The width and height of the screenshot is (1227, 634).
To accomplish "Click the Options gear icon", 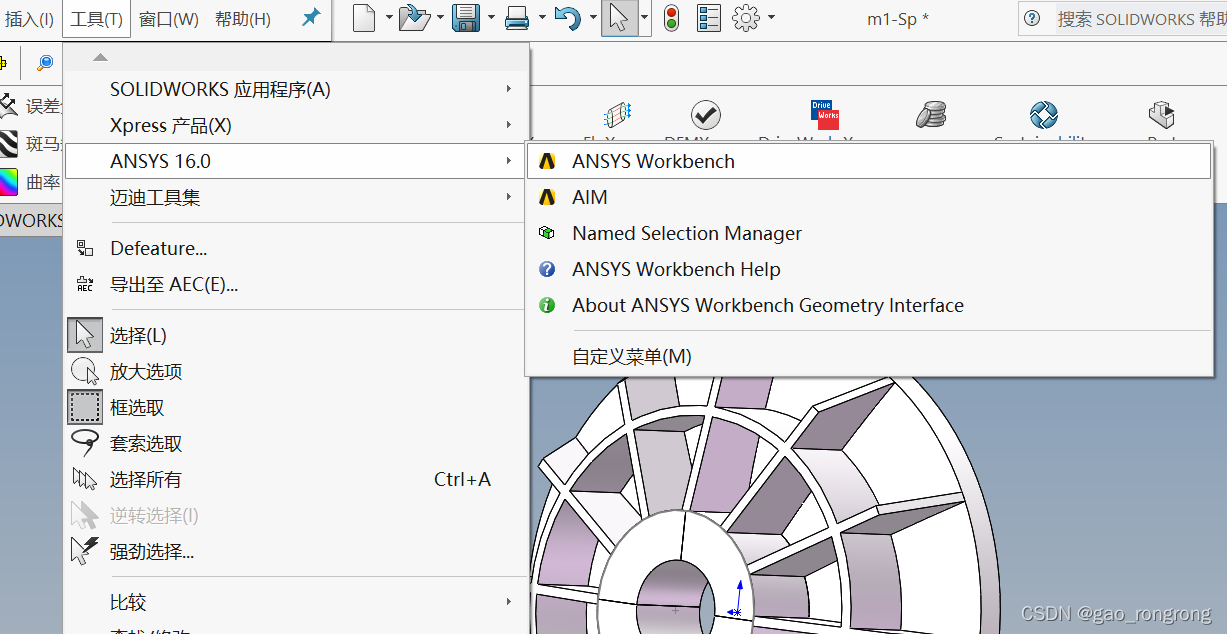I will click(x=746, y=18).
